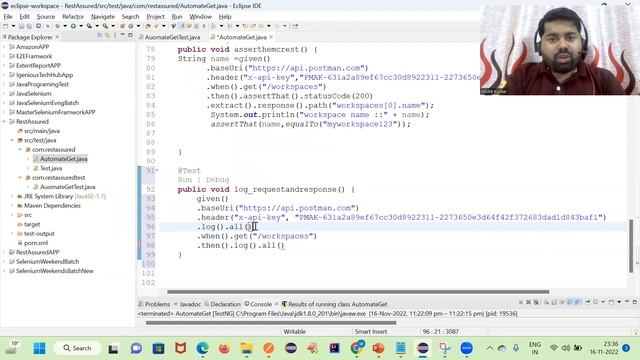The width and height of the screenshot is (640, 360).
Task: Open the Source menu
Action: click(46, 17)
